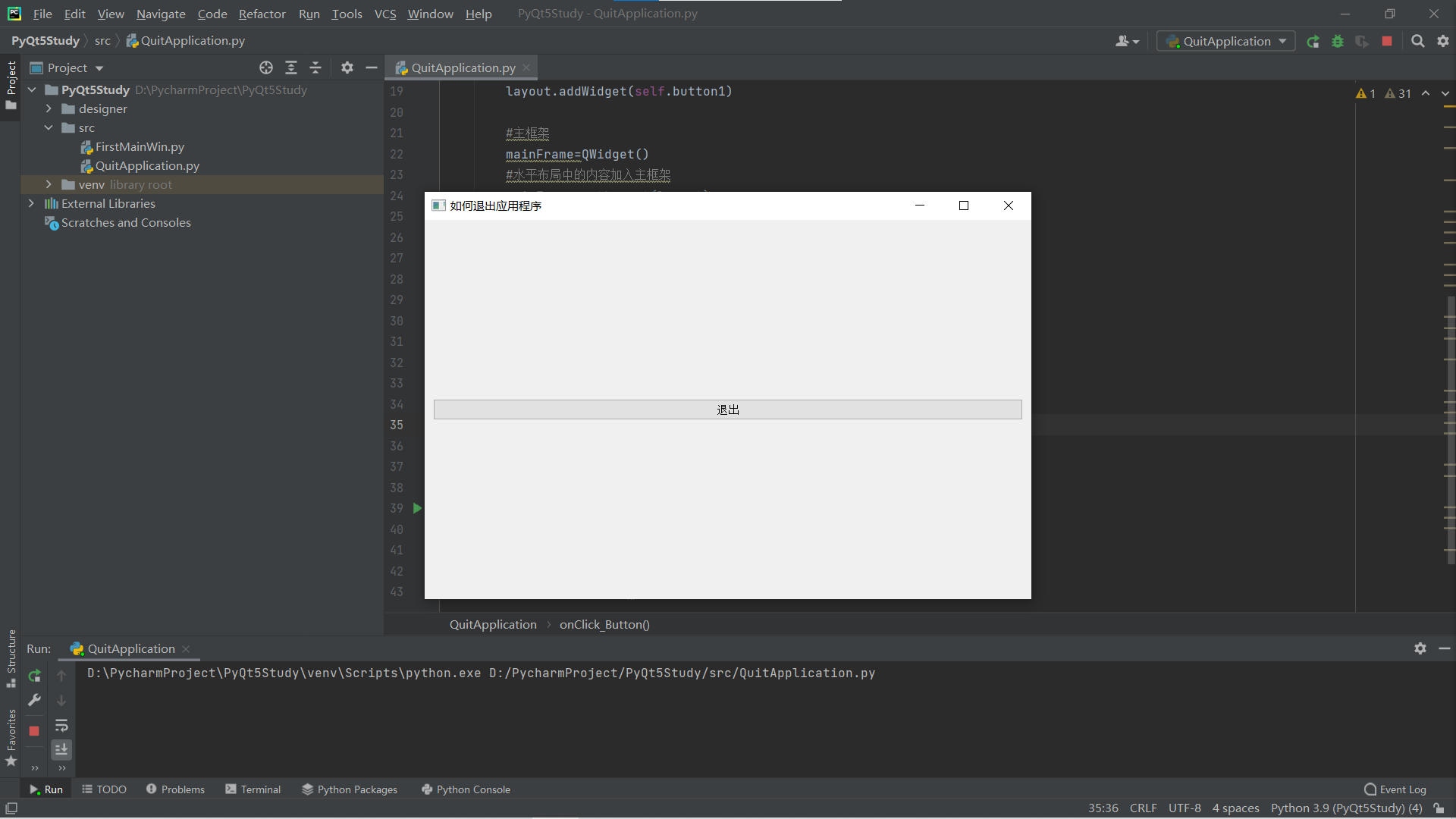Open Python Console tool window
This screenshot has width=1456, height=819.
pos(466,789)
